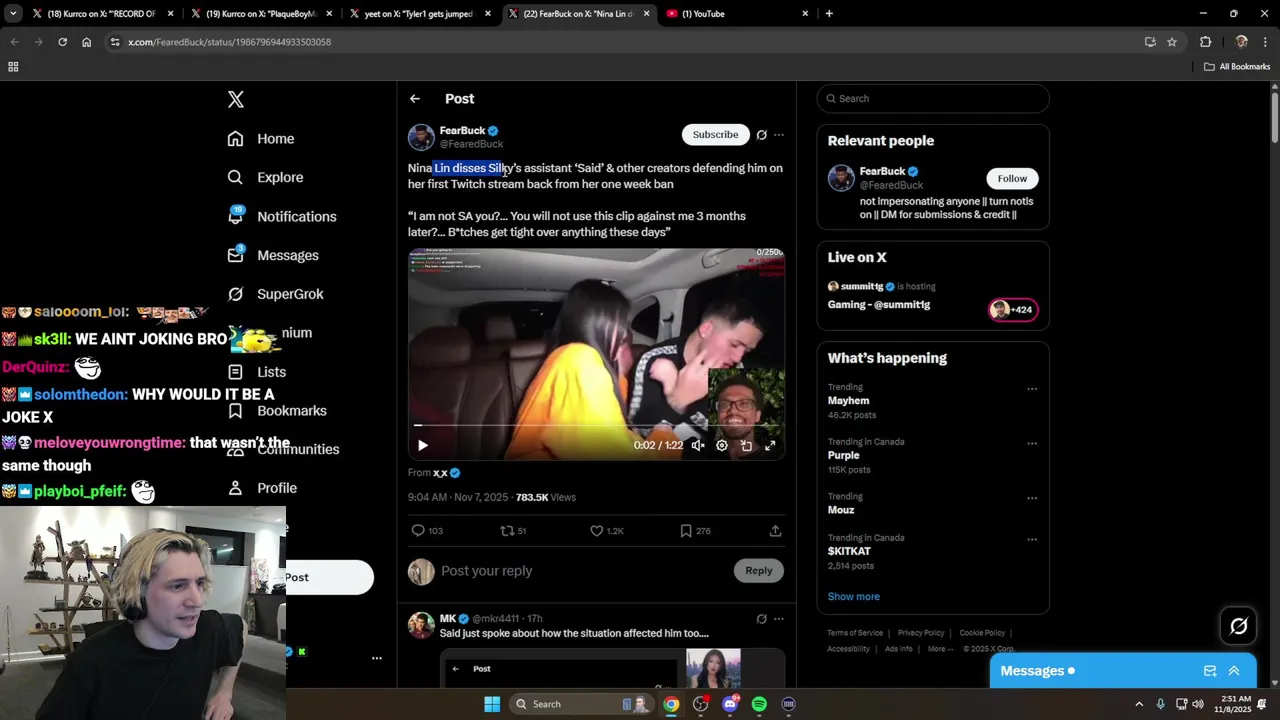Click the Reply button
The image size is (1280, 720).
(759, 571)
